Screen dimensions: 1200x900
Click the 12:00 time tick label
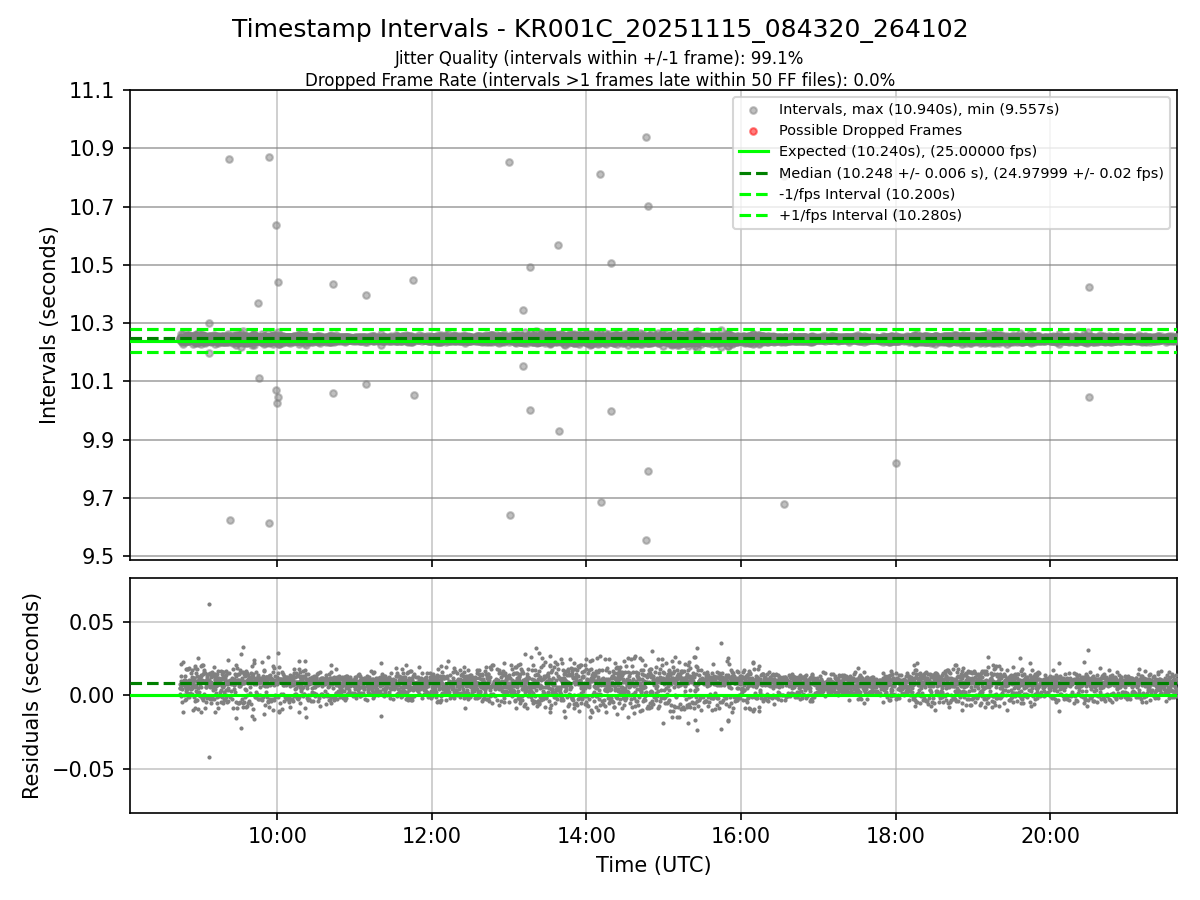432,835
